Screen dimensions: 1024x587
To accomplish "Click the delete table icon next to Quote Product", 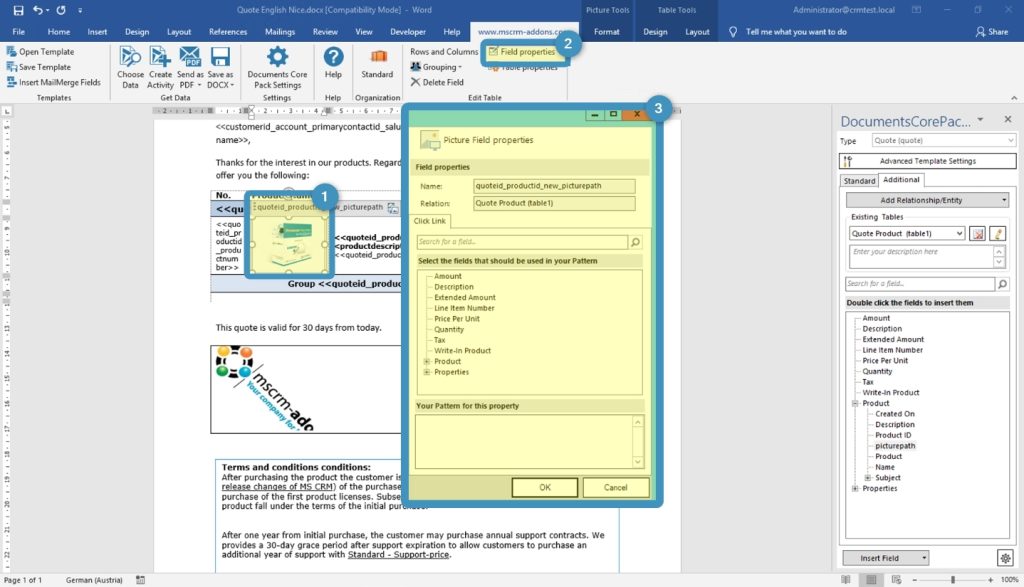I will [978, 234].
